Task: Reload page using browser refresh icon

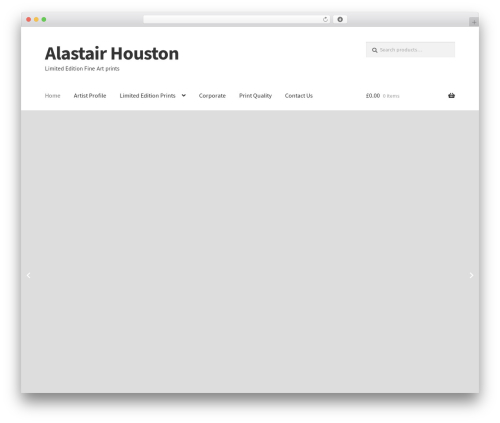Action: tap(325, 20)
